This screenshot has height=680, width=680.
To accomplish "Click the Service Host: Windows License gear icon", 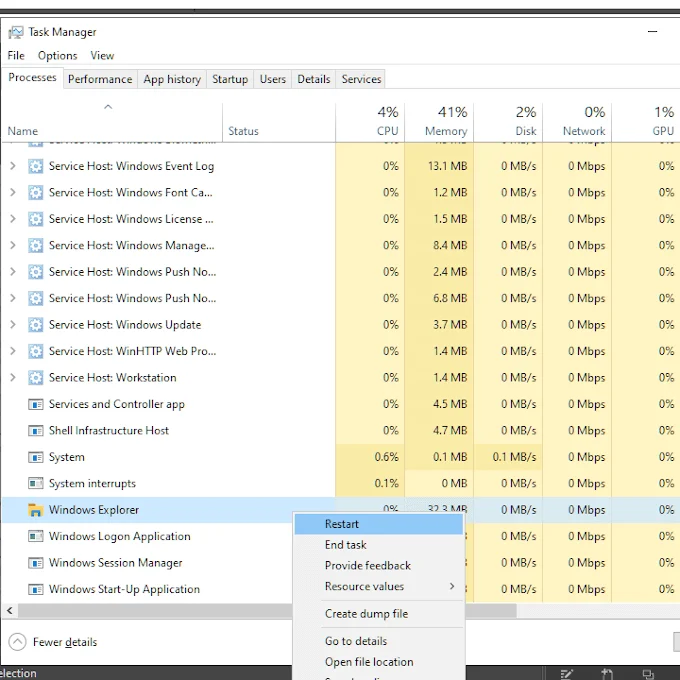I will [36, 219].
